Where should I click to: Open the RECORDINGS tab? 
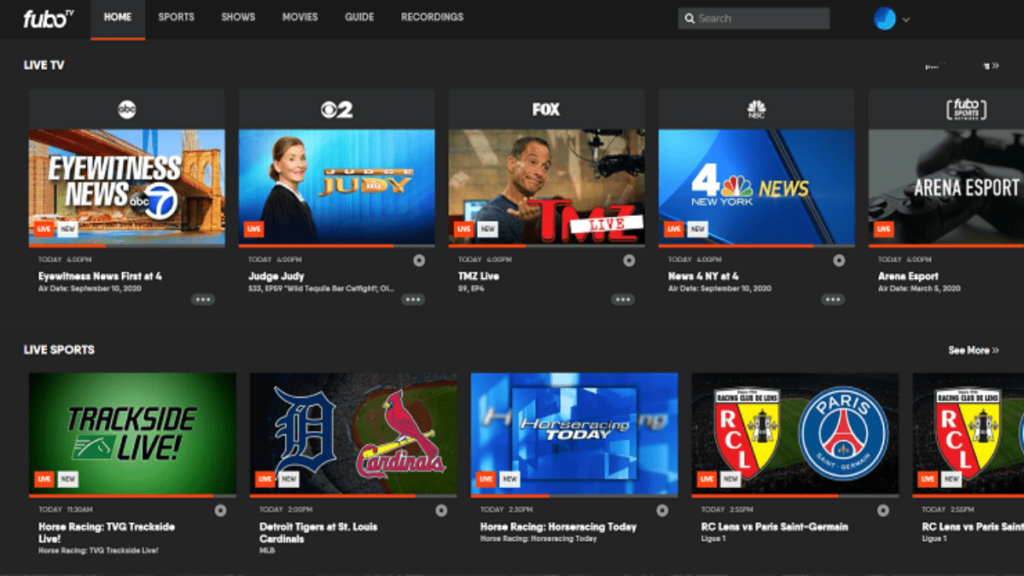point(431,17)
